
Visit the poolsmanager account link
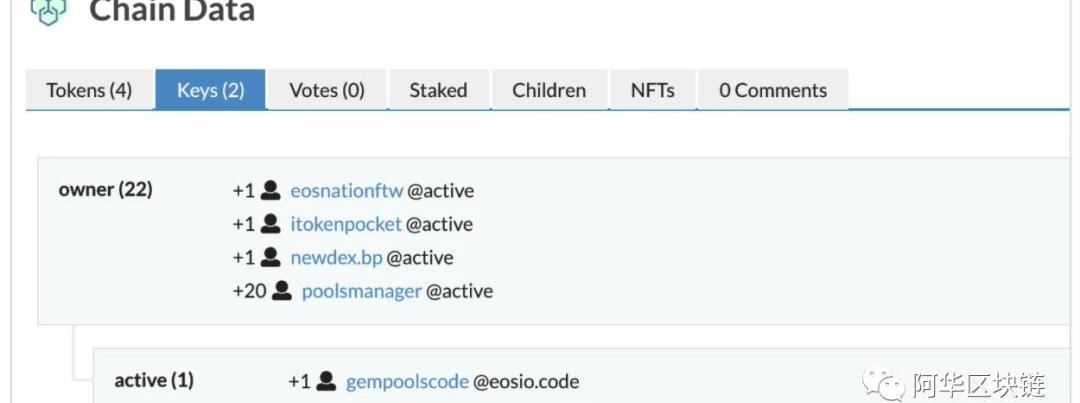pos(361,291)
